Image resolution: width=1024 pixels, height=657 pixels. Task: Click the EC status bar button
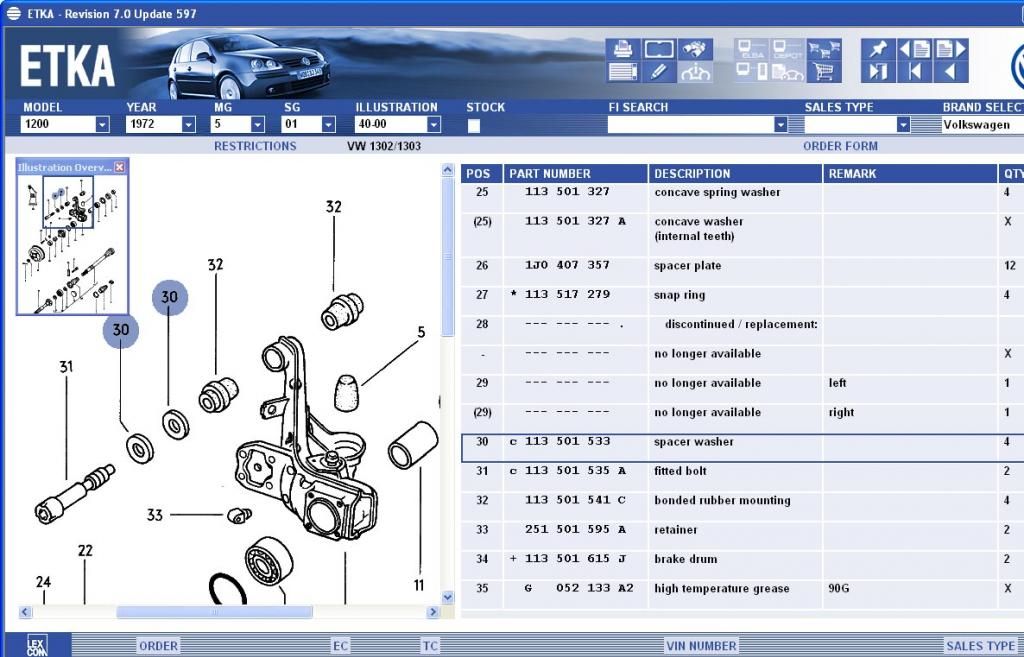pos(340,646)
